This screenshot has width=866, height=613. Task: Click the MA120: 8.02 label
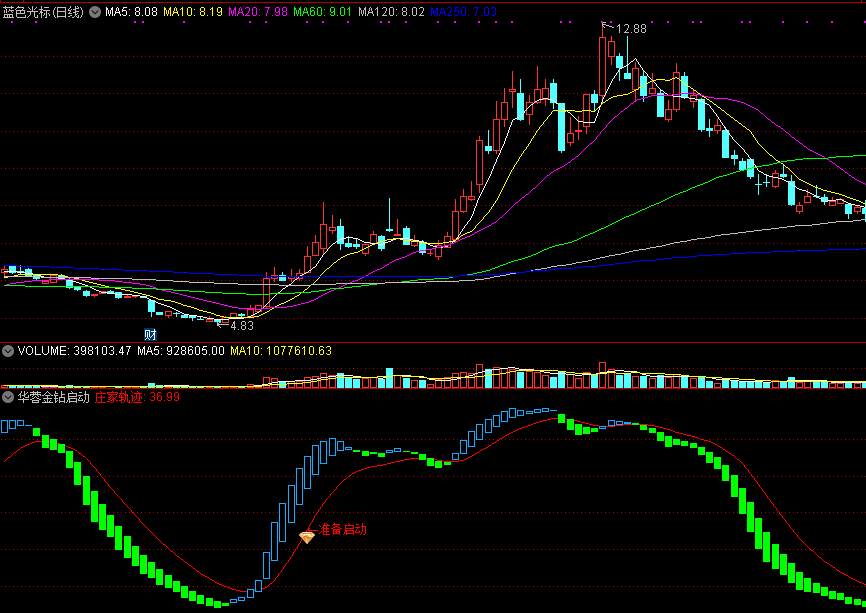391,12
